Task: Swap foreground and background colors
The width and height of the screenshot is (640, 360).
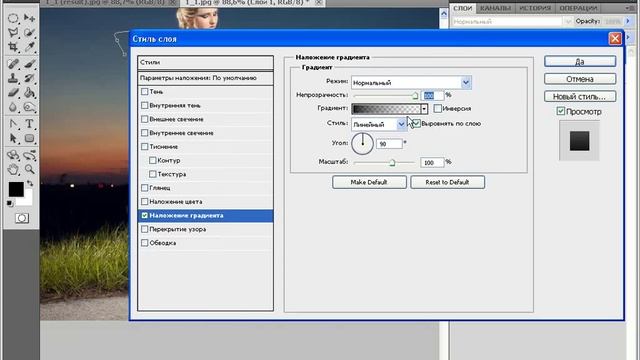Action: coord(30,184)
